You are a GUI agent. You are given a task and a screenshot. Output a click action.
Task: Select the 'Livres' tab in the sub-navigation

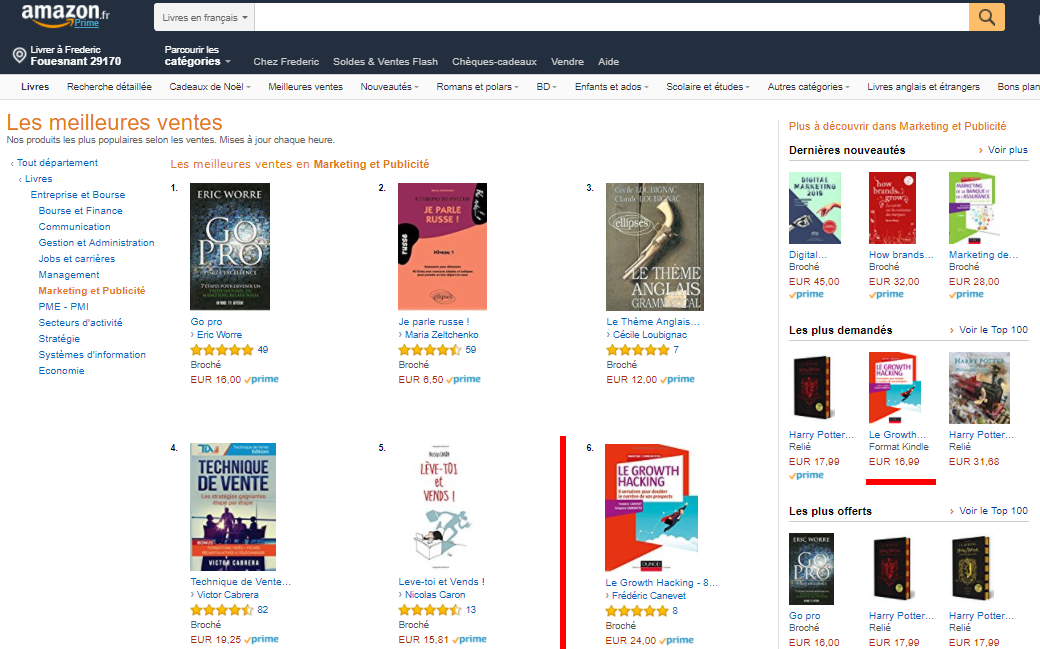(x=35, y=86)
